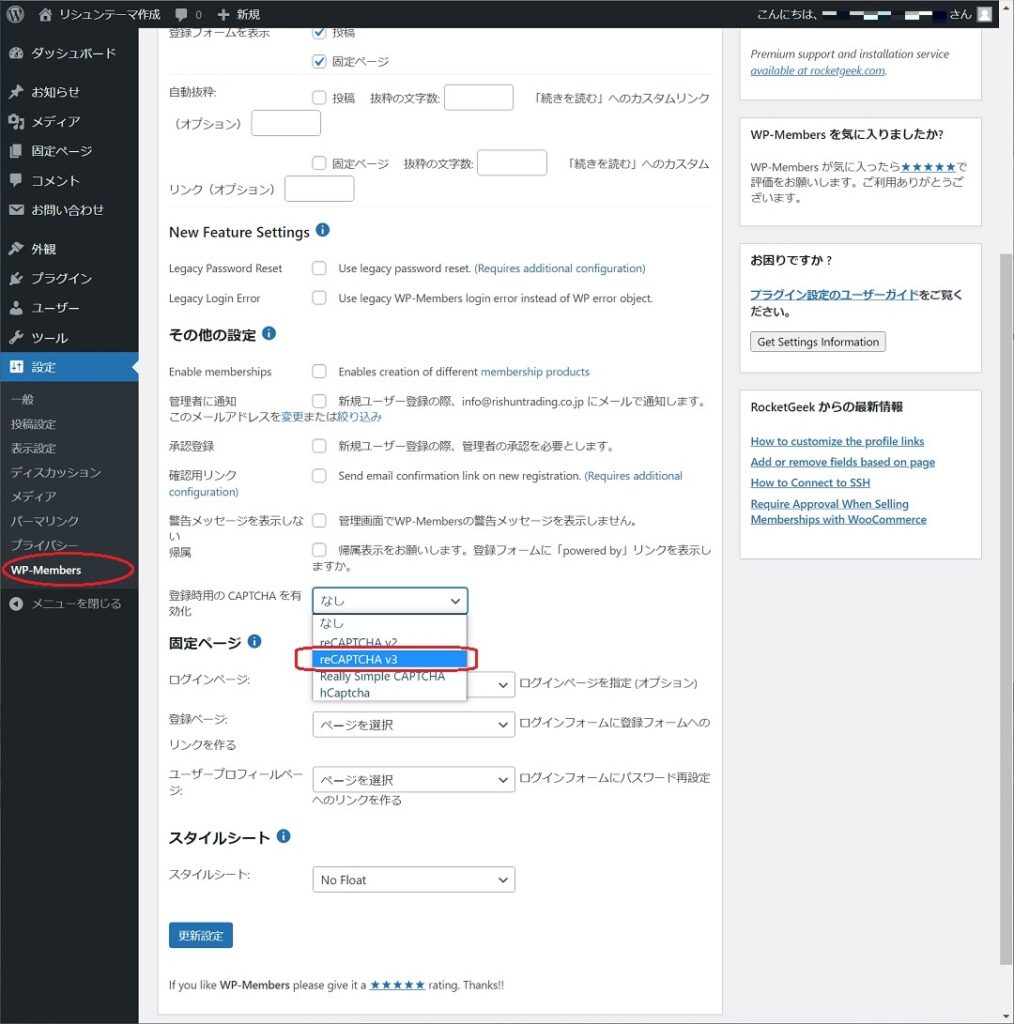Click the 設定 settings icon

coord(16,367)
